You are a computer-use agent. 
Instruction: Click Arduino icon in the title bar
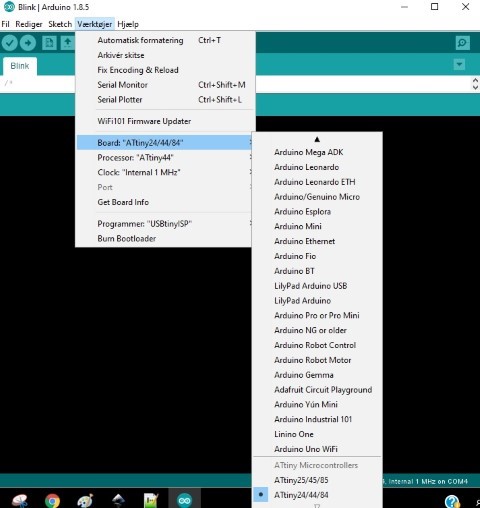coord(9,7)
